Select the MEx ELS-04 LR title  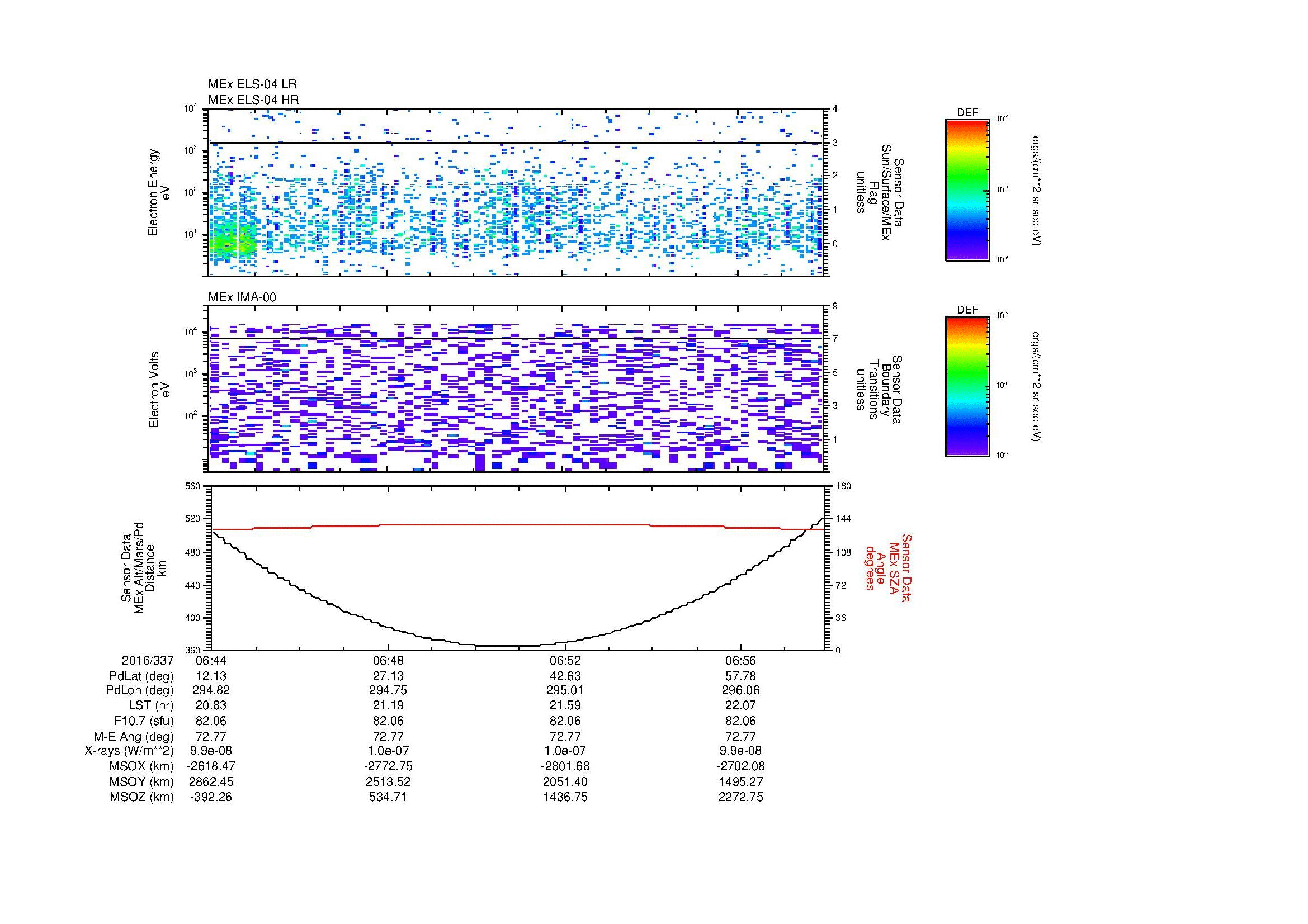click(x=252, y=84)
